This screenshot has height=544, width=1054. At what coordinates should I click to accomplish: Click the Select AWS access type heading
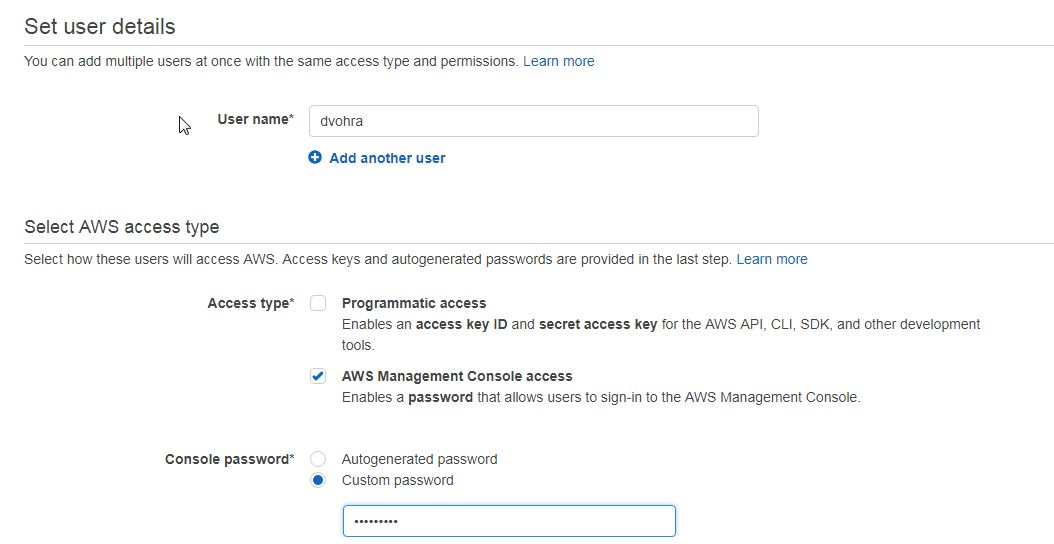[122, 227]
